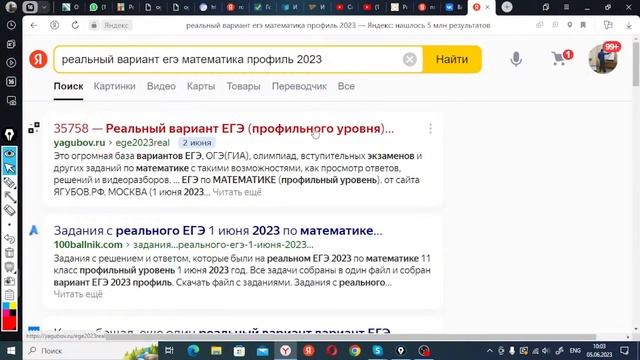
Task: Pick the yellow color swatch in the annotation palette
Action: [13, 305]
